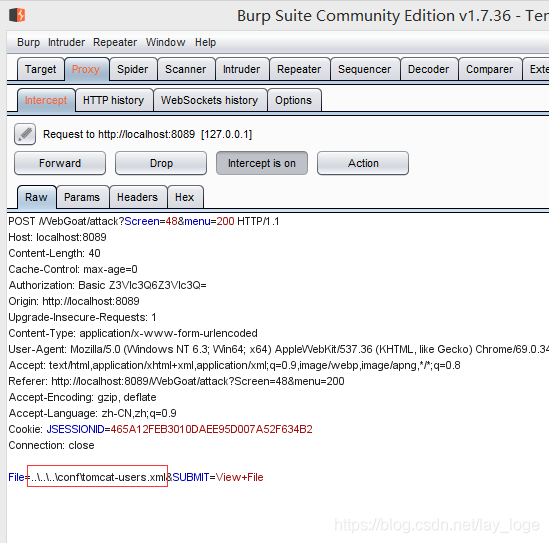This screenshot has width=549, height=543.
Task: Switch to the Hex view tab
Action: 185,197
